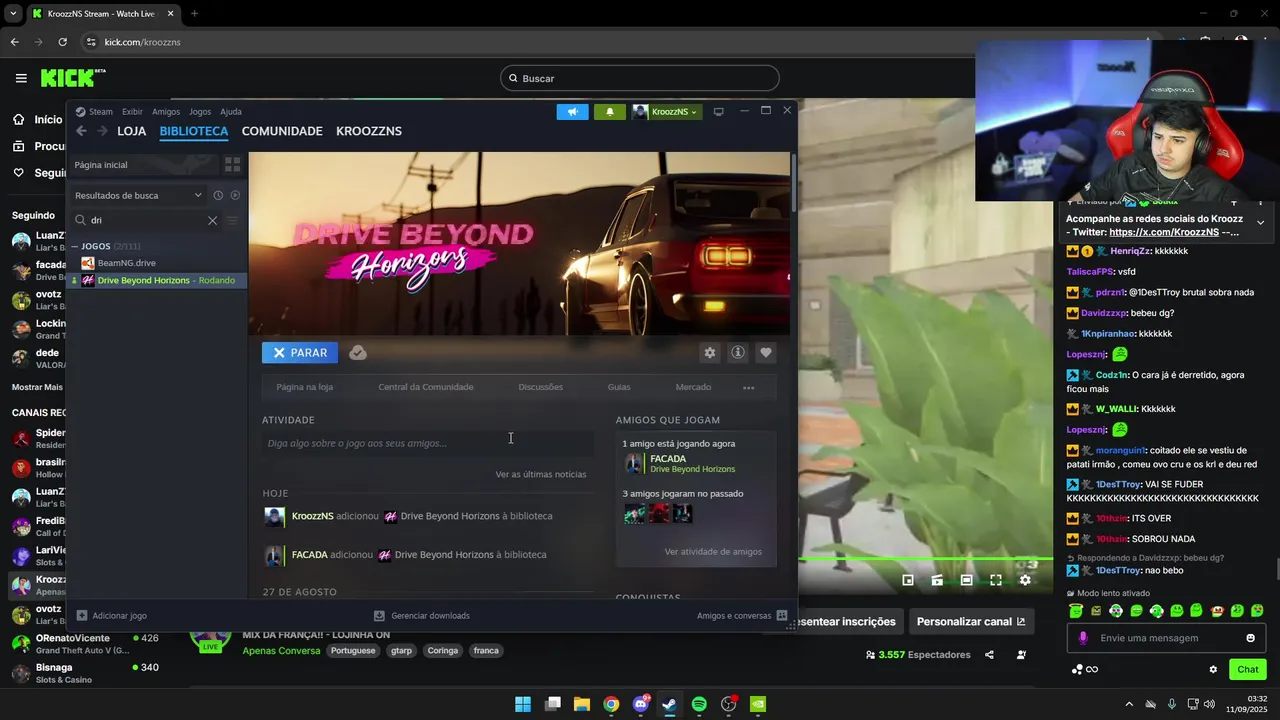Open Kick hamburger sidebar menu
Screen dimensions: 1280x720
[21, 78]
